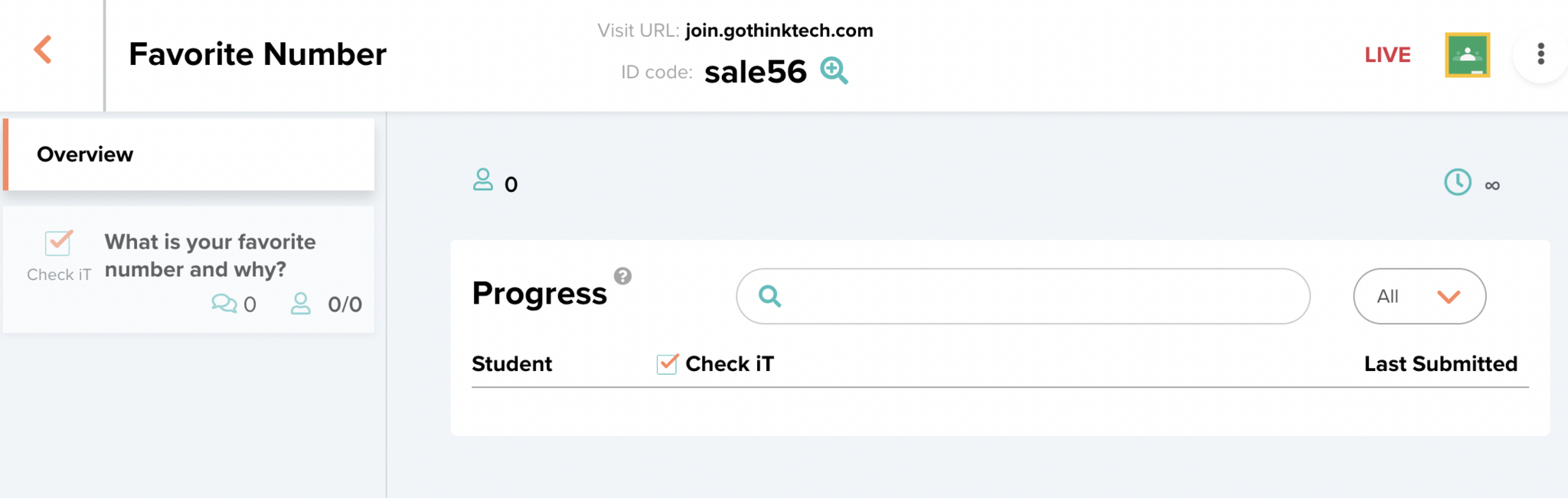Click the comments bubble icon in sidebar
Viewport: 1568px width, 498px height.
[x=224, y=304]
